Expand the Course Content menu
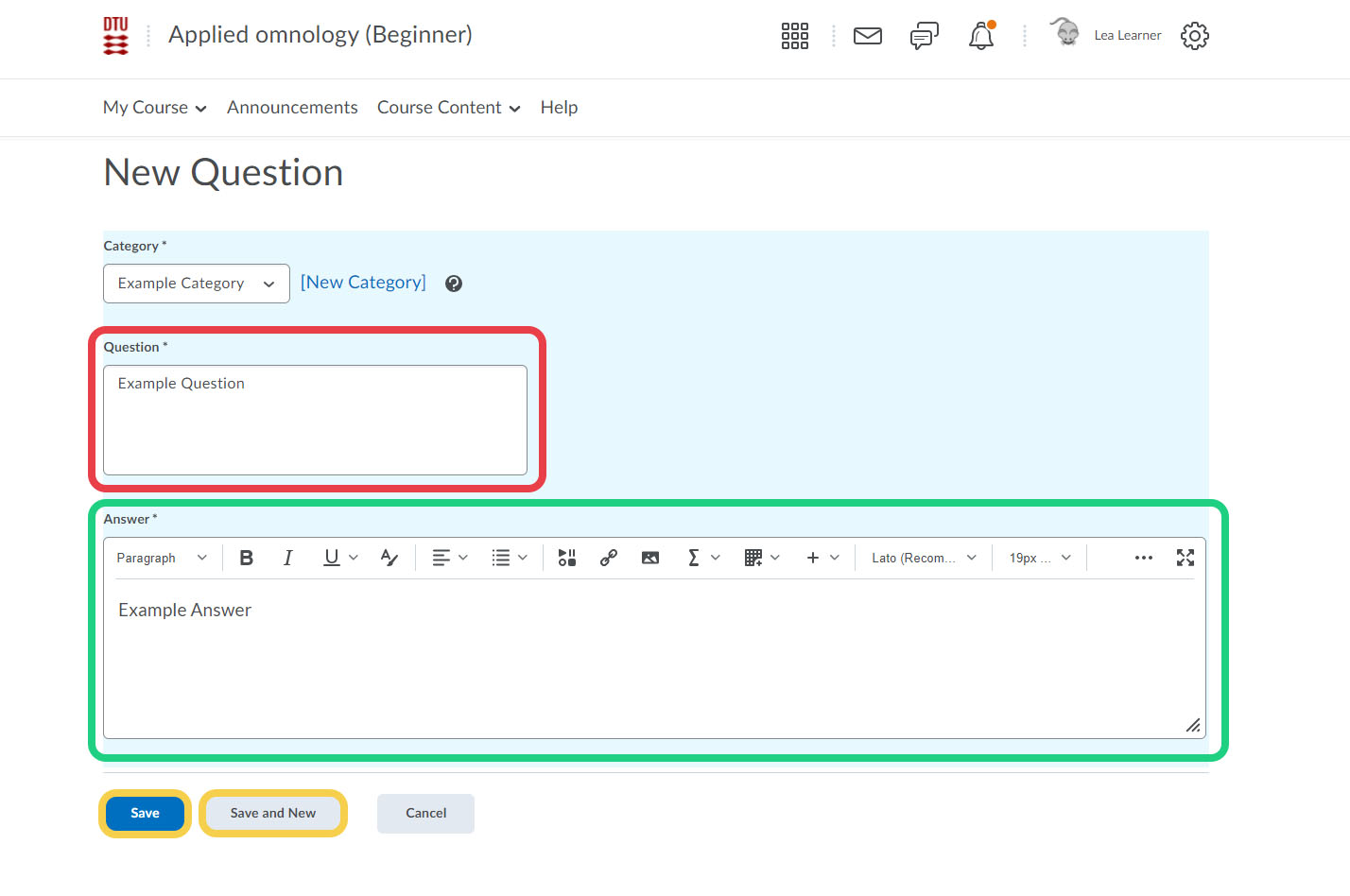Screen dimensions: 1350x896 (x=448, y=108)
